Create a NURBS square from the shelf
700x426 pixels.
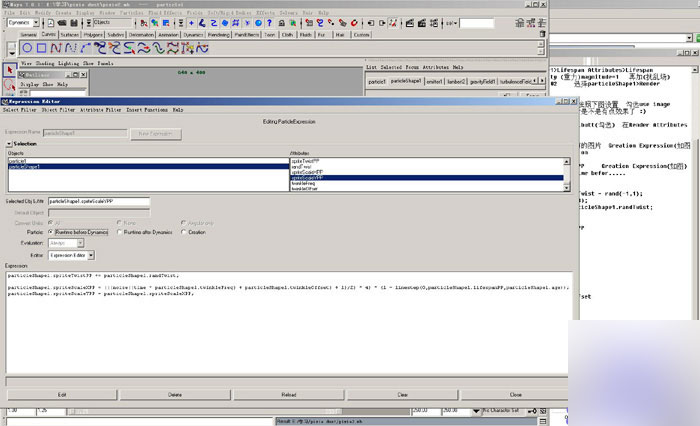42,48
